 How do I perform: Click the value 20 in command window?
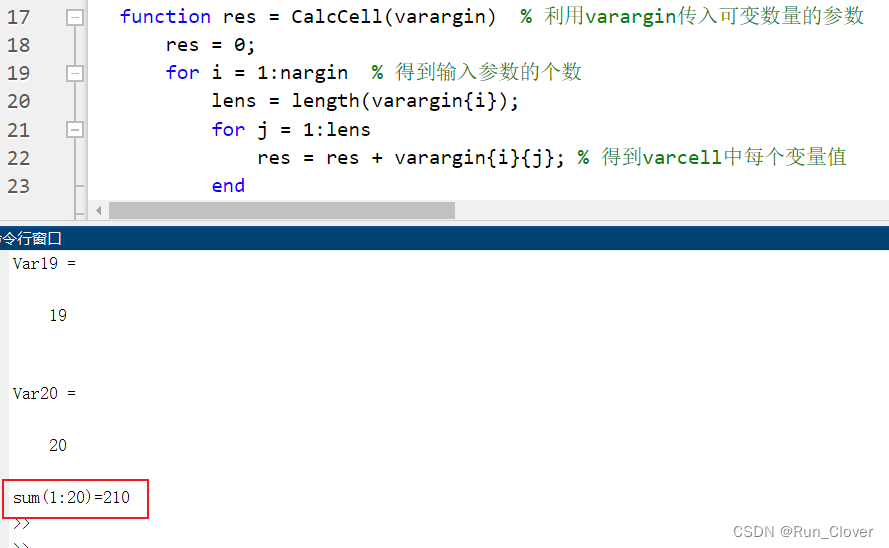58,445
